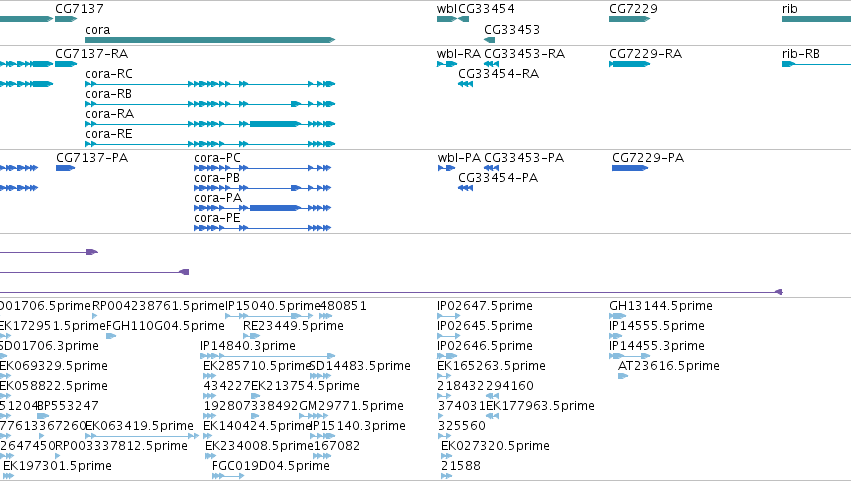Click the cora gene label

98,30
